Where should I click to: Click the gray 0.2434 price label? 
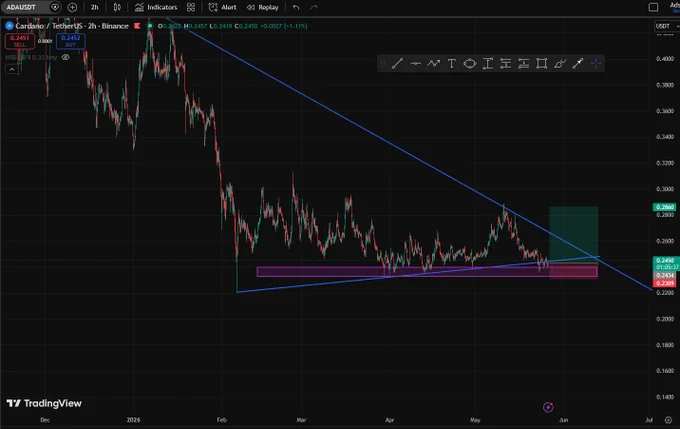point(664,275)
